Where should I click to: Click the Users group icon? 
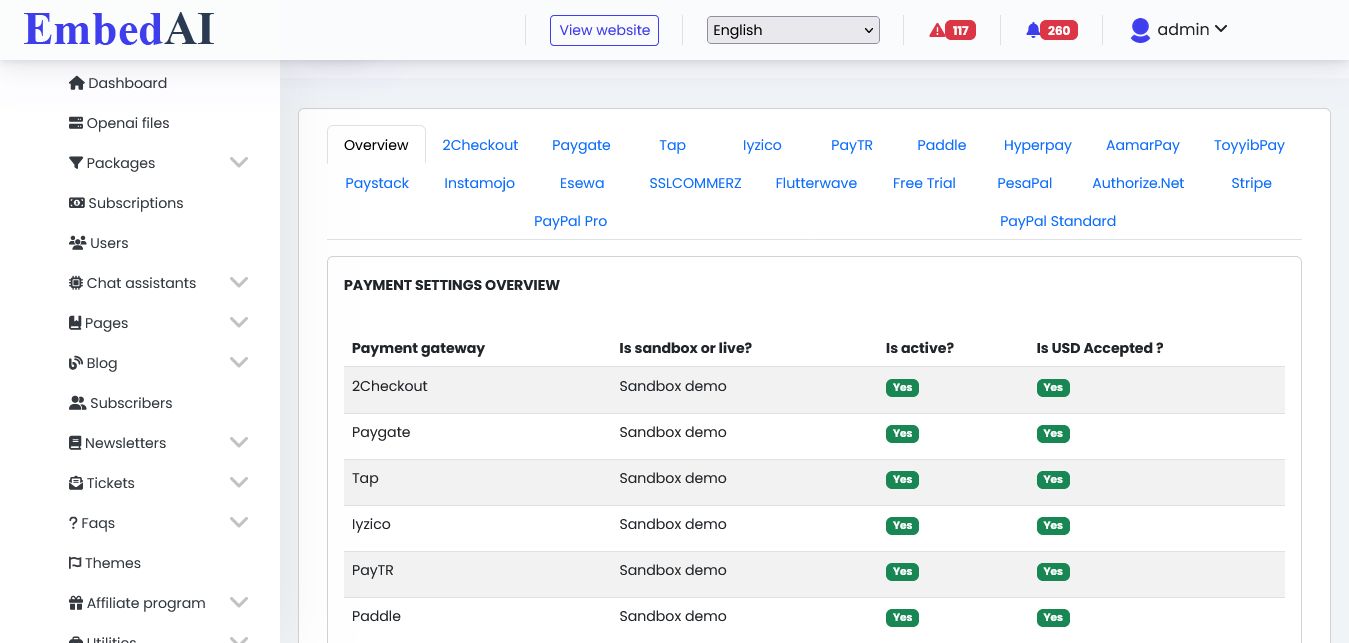77,243
